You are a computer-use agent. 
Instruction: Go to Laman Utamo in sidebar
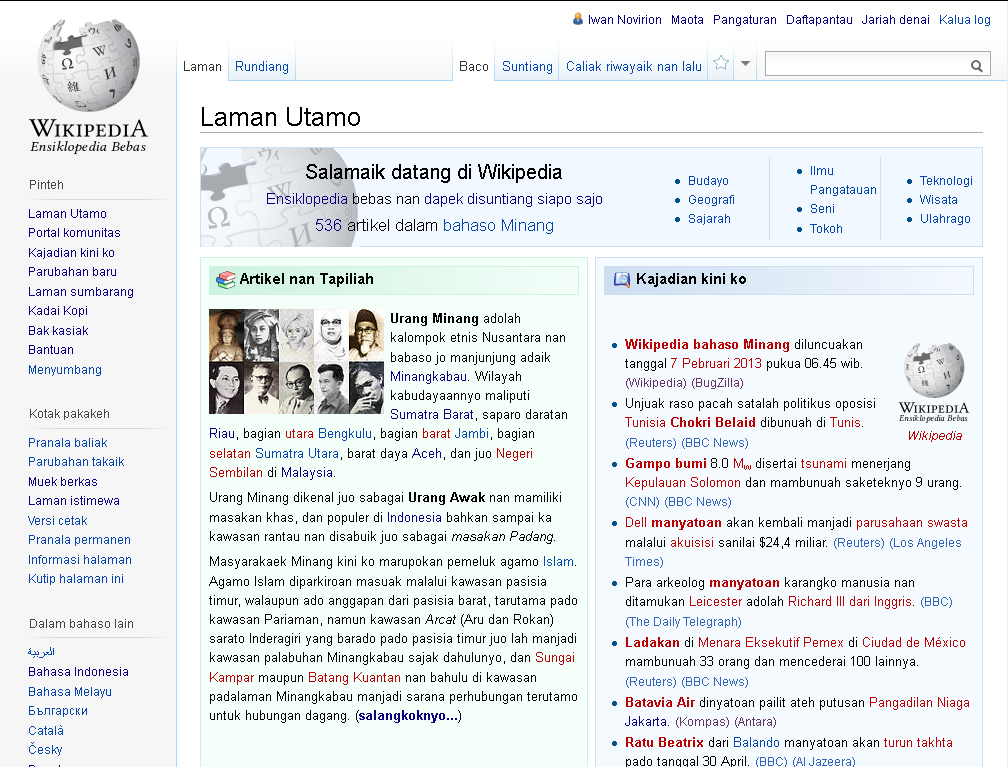pyautogui.click(x=67, y=213)
